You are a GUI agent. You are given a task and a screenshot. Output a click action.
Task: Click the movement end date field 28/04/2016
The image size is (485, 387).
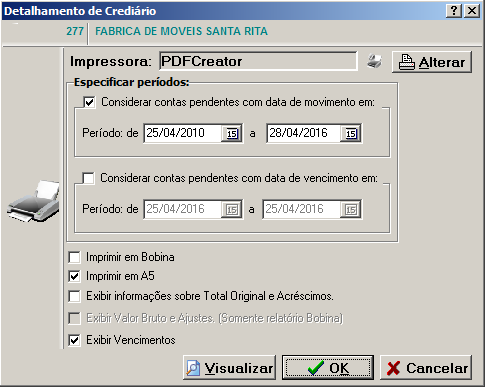303,133
